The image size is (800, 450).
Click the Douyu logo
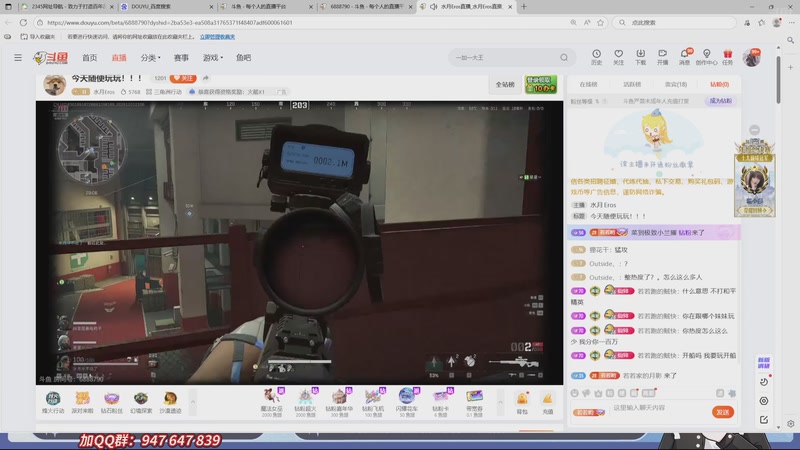coord(51,58)
